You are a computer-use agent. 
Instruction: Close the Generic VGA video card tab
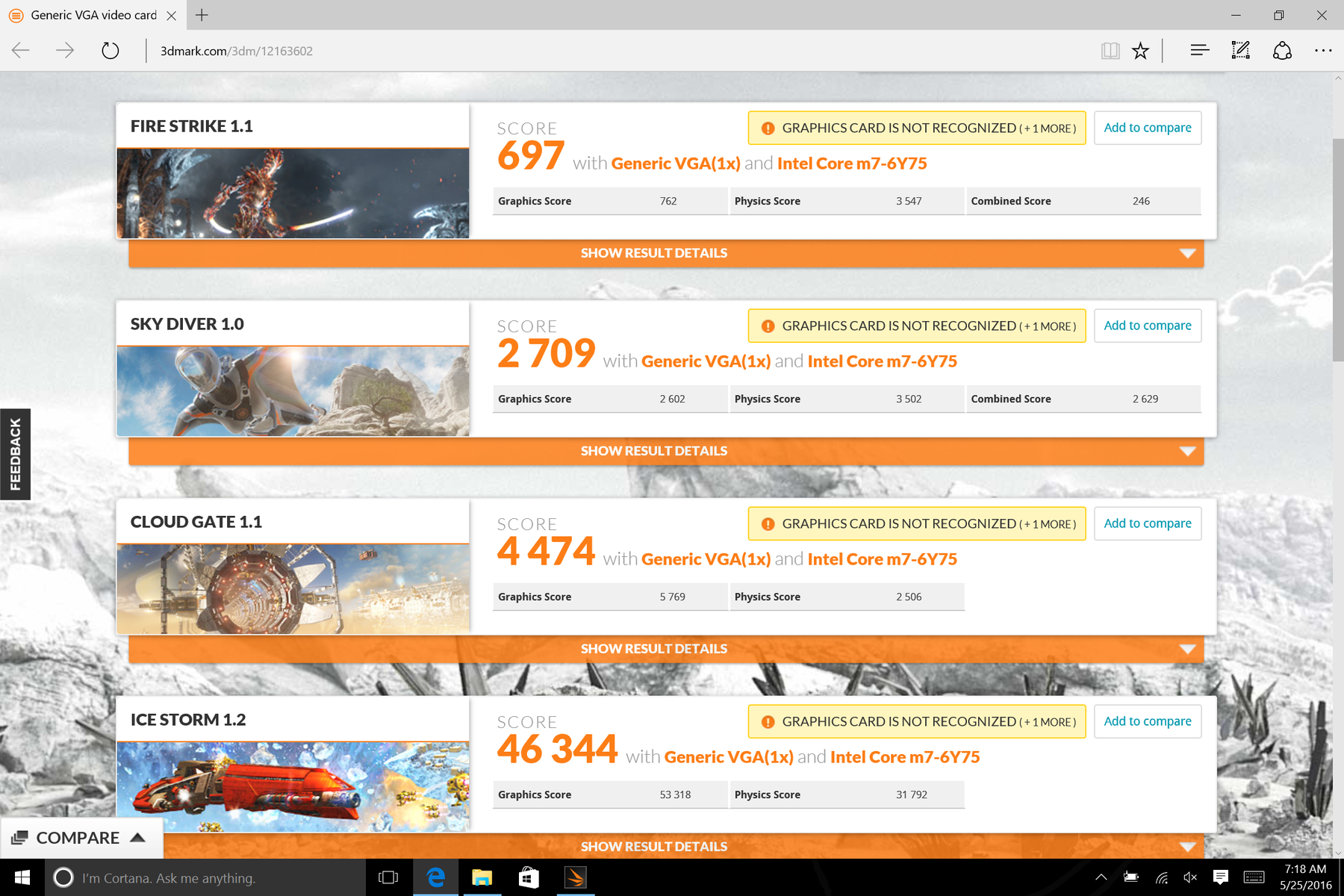click(171, 15)
